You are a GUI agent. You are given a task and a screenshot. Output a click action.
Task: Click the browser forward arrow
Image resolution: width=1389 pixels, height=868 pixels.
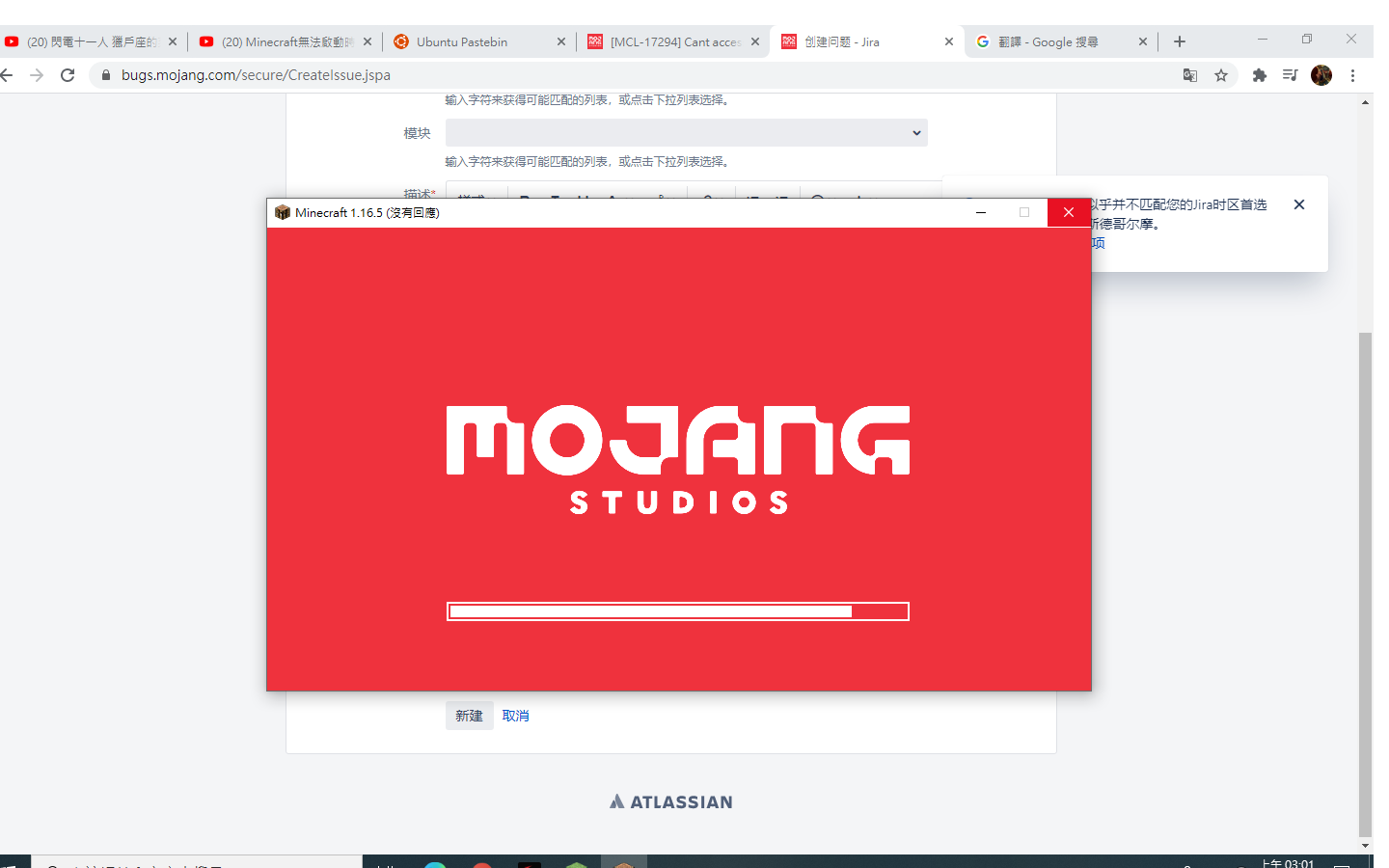click(x=37, y=75)
